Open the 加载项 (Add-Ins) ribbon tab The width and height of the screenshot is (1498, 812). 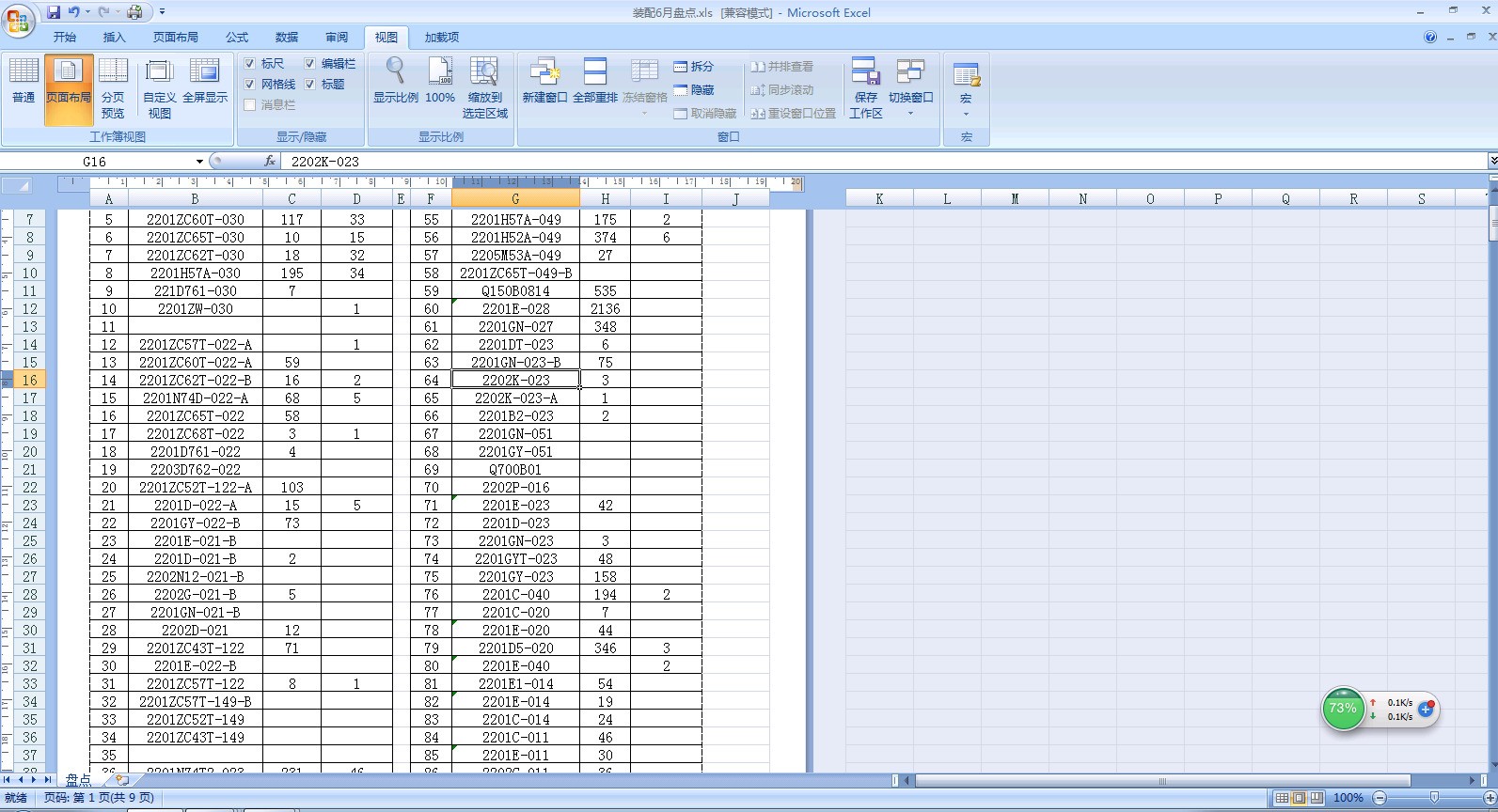(442, 38)
